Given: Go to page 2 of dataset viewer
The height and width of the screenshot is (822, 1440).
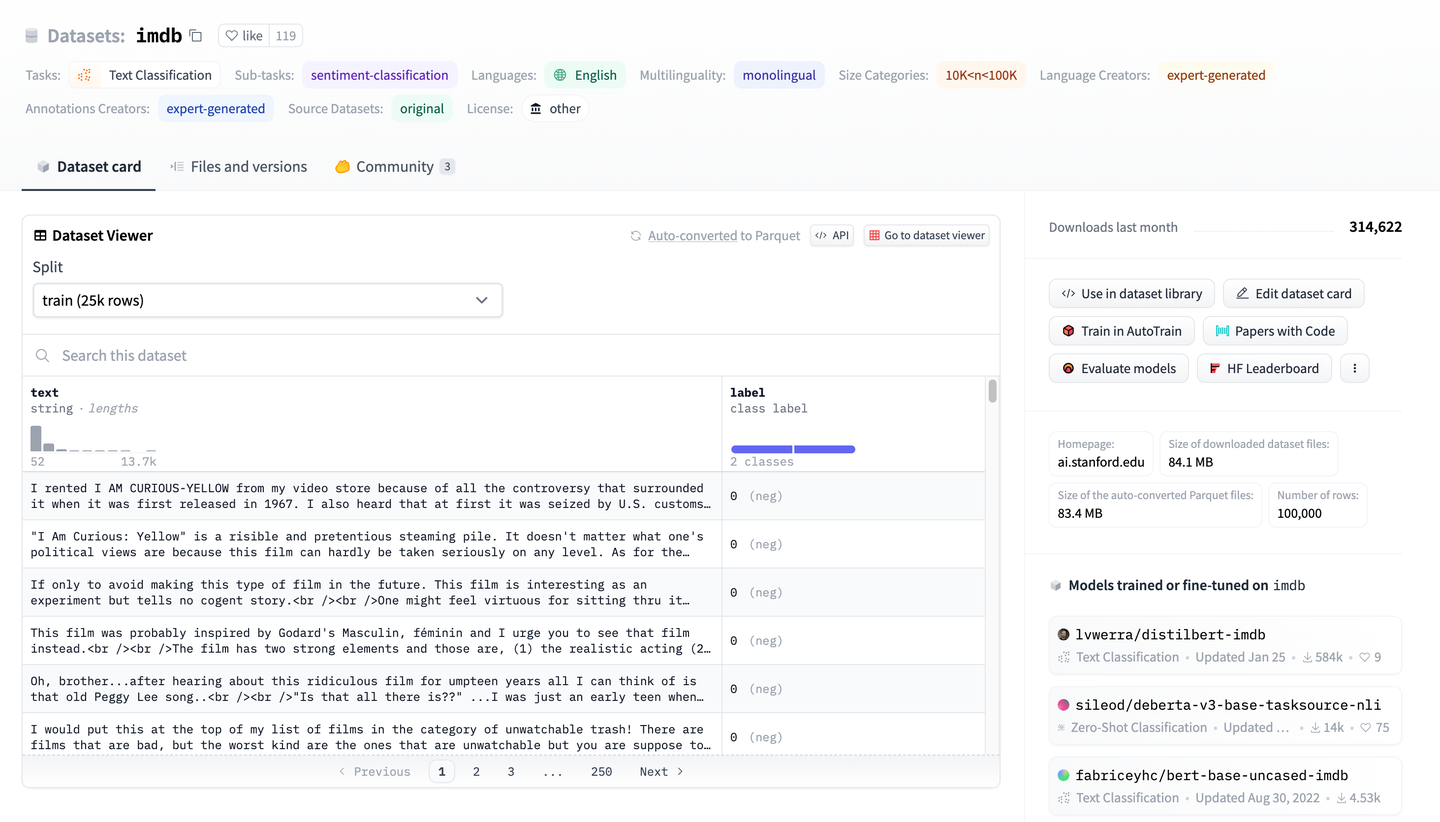Looking at the screenshot, I should coord(476,772).
